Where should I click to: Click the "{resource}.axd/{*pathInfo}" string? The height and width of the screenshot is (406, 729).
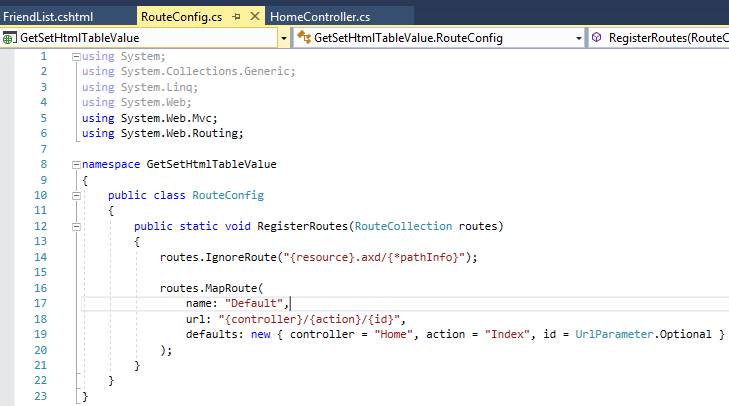(374, 257)
